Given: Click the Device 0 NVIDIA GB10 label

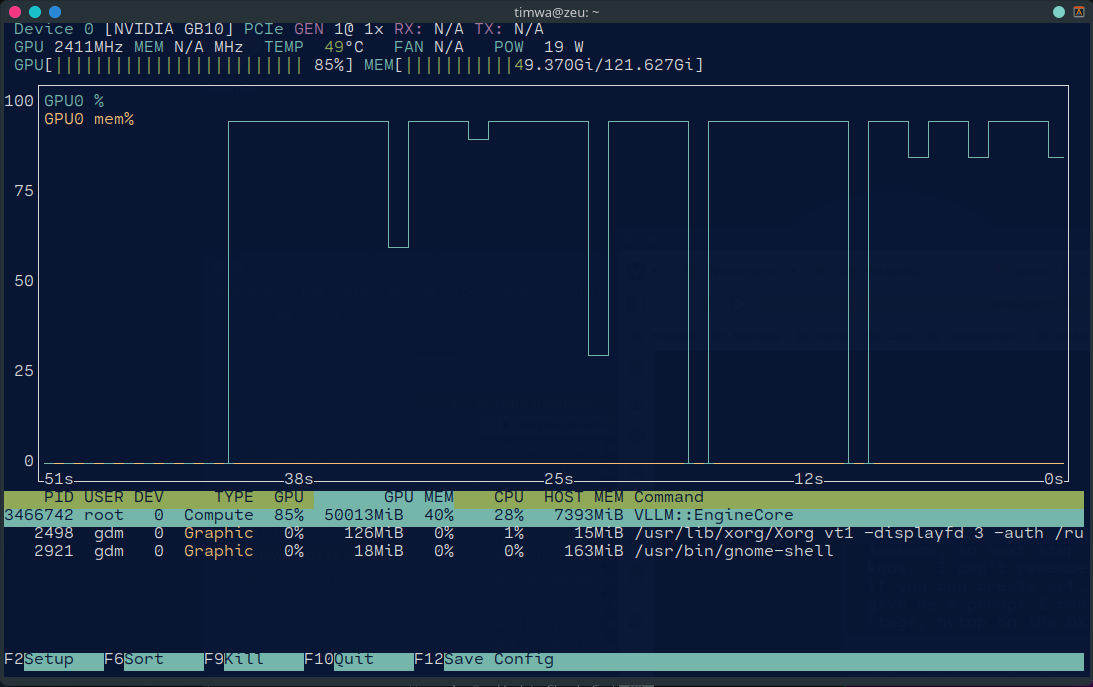Looking at the screenshot, I should coord(123,29).
